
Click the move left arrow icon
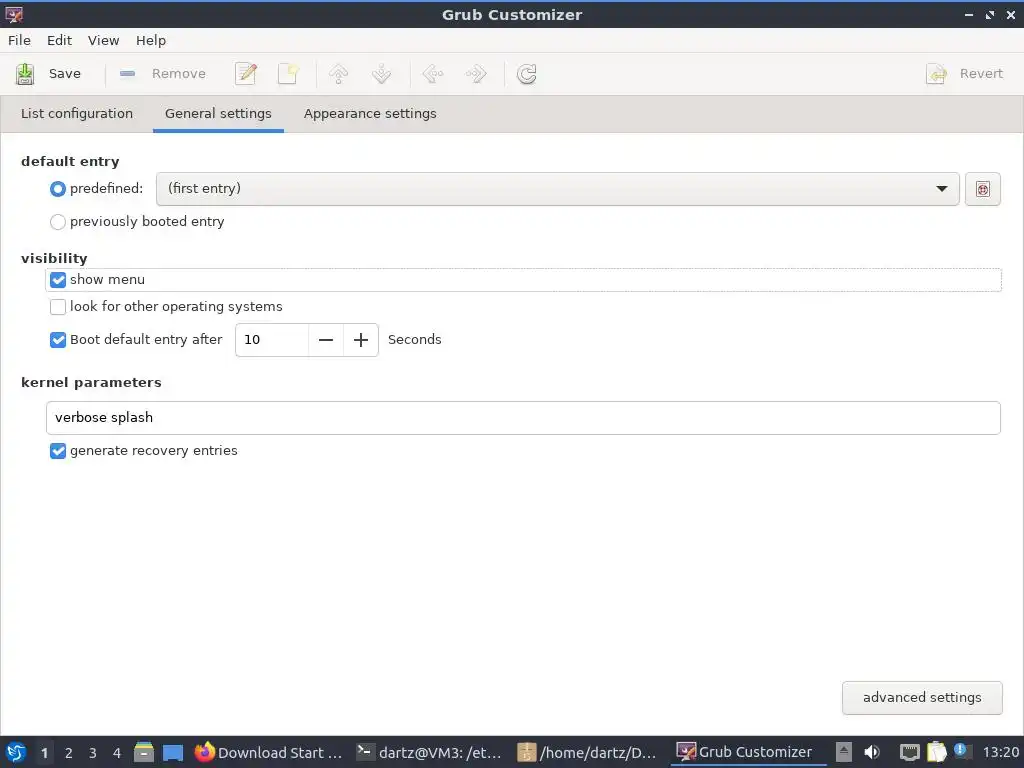(x=432, y=74)
